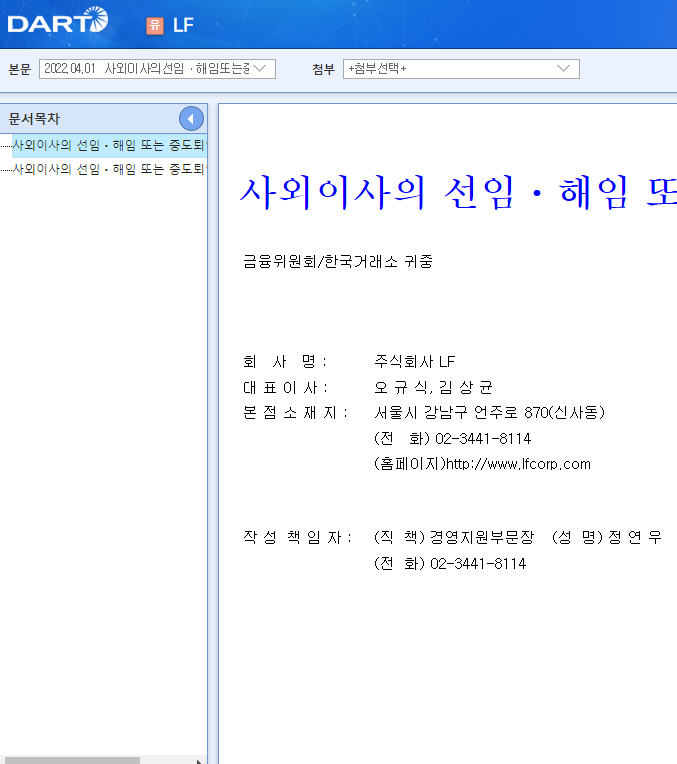Click the 작 성 책 임 자 label
677x764 pixels.
coord(297,537)
